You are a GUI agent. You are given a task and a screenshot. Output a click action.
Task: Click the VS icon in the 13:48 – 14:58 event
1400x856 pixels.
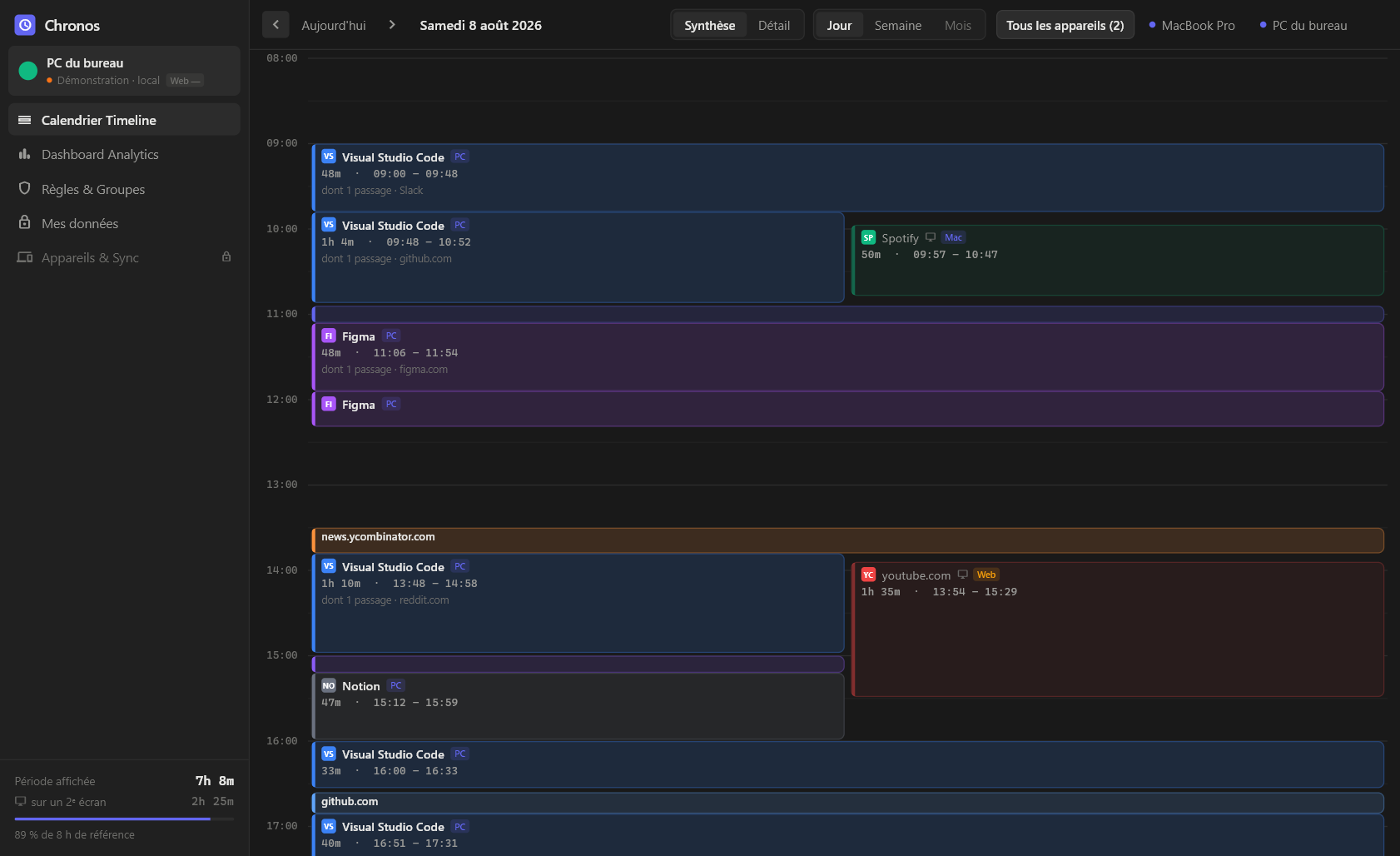coord(329,566)
